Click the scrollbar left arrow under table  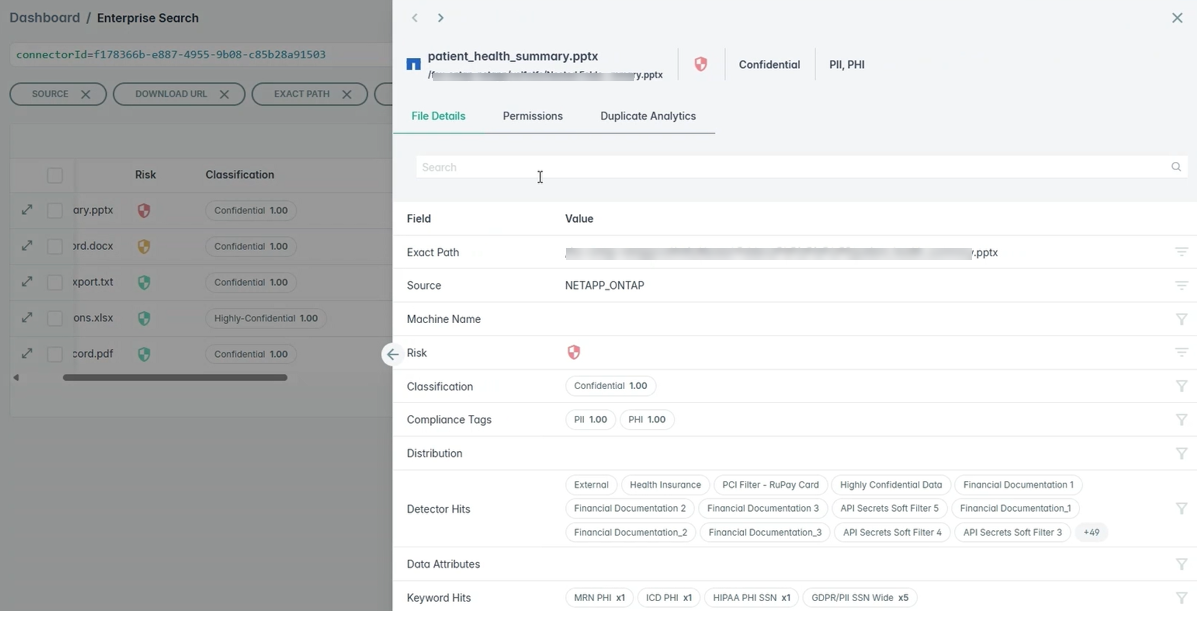[x=16, y=377]
